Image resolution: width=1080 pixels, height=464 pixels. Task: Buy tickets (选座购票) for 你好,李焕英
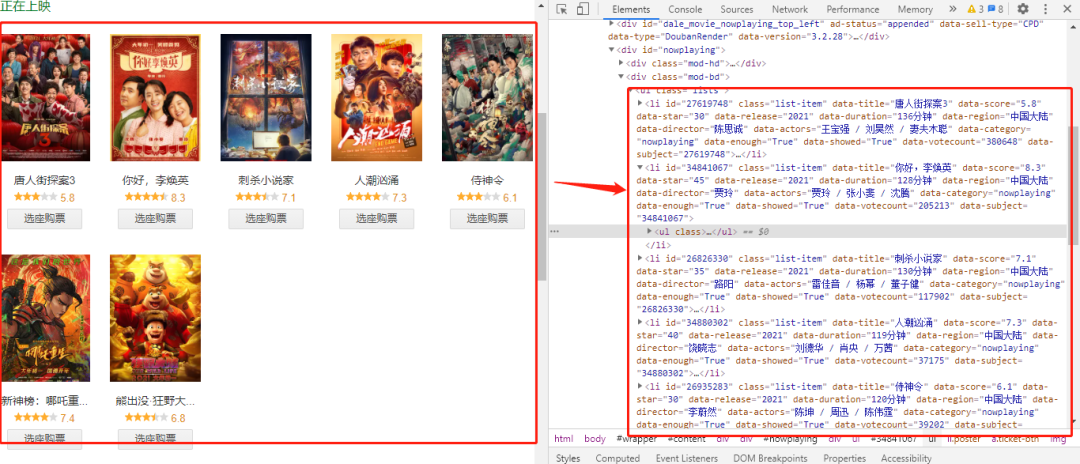click(156, 219)
